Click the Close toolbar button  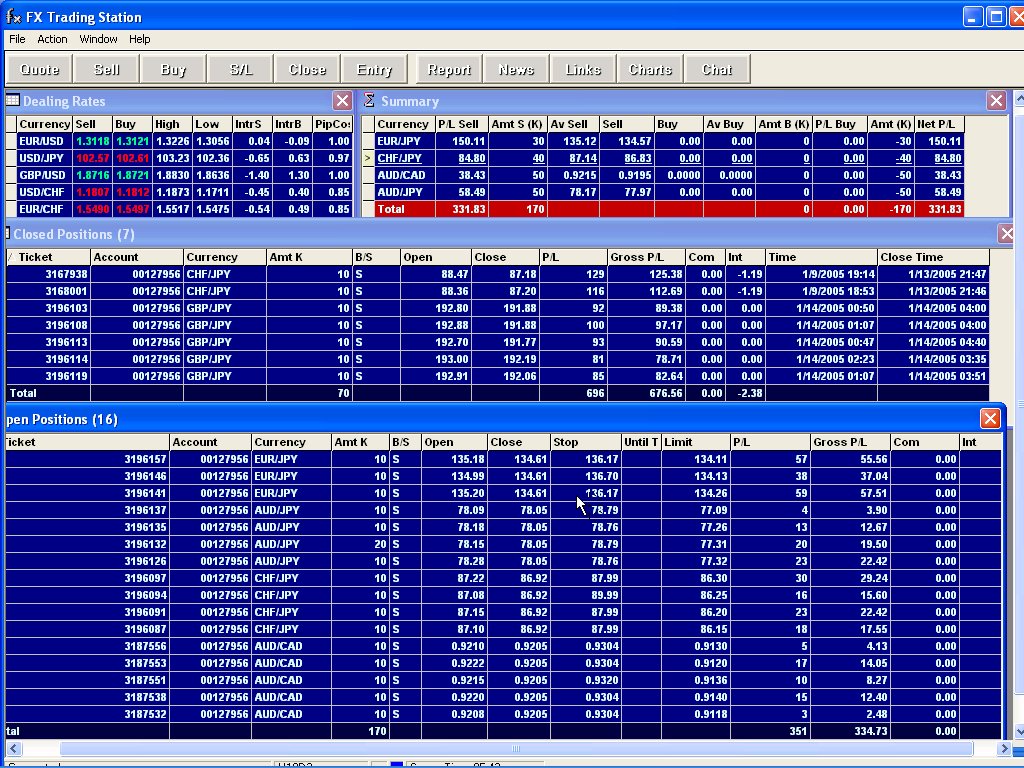coord(307,69)
